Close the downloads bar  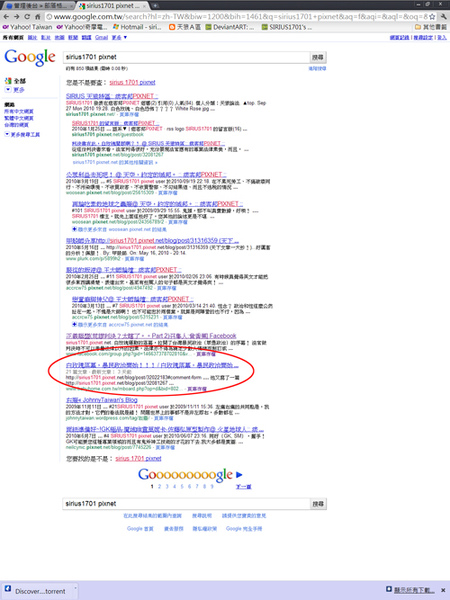pos(443,590)
